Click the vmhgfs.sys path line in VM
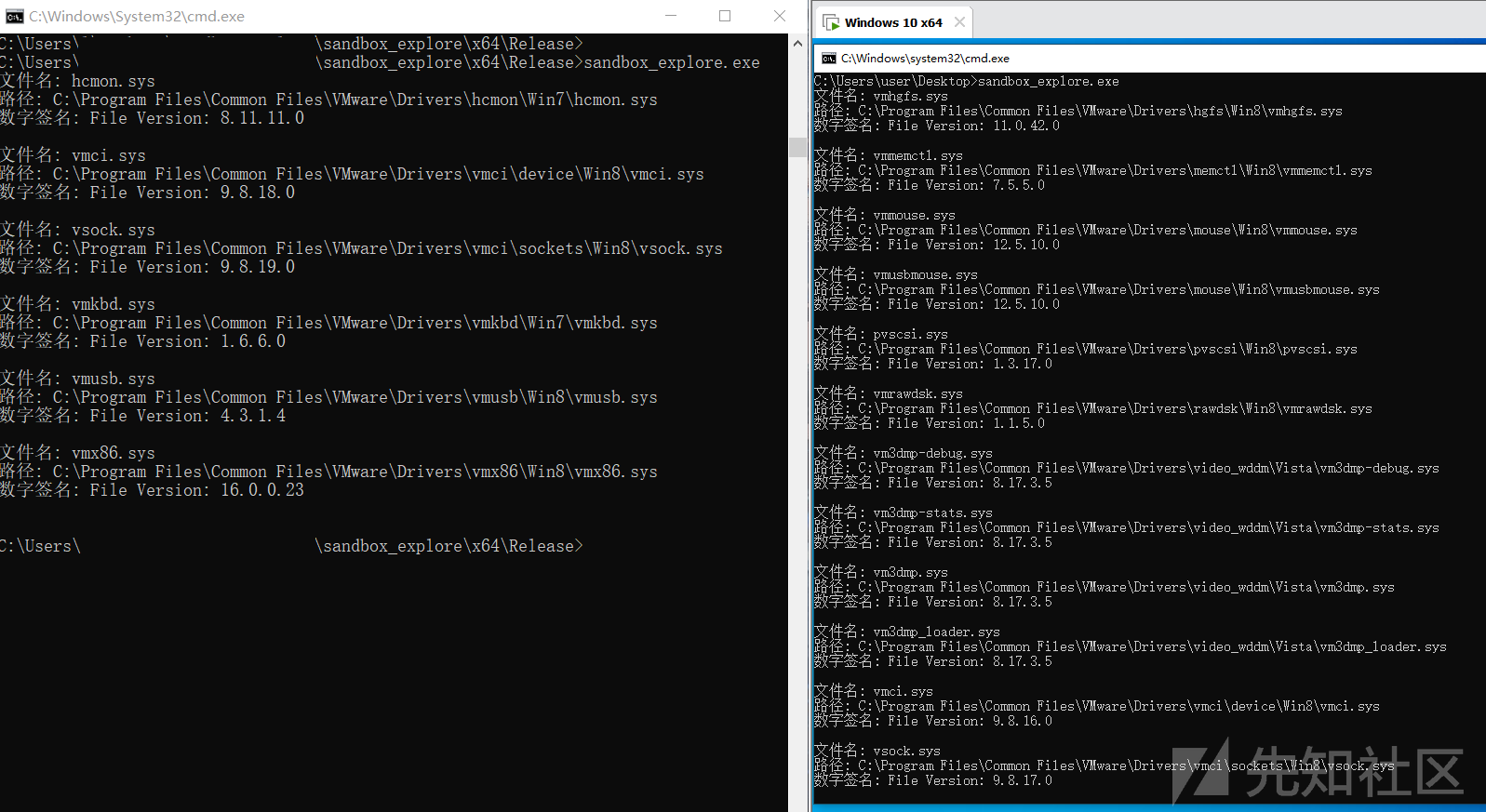This screenshot has height=812, width=1486. pyautogui.click(x=1078, y=111)
